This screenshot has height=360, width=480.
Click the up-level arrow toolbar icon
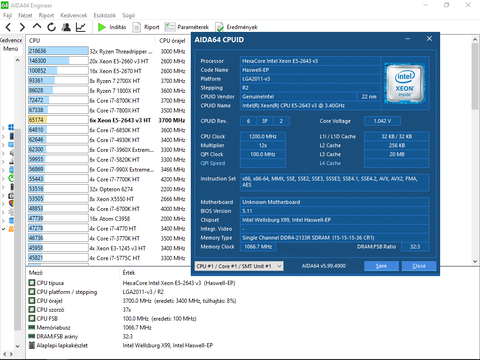(x=37, y=26)
